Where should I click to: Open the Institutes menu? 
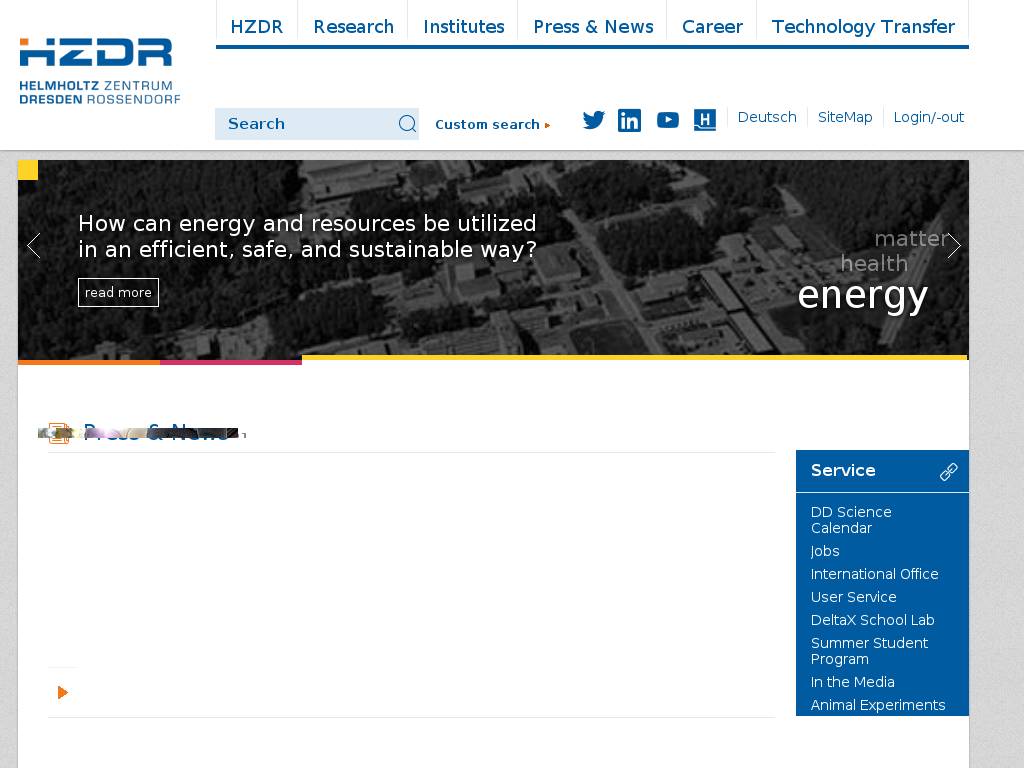463,27
